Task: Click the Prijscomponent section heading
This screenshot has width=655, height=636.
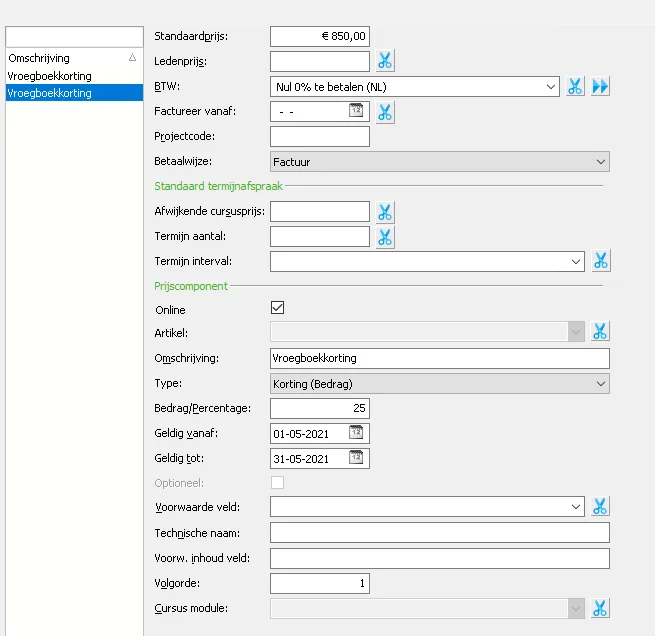Action: point(191,286)
